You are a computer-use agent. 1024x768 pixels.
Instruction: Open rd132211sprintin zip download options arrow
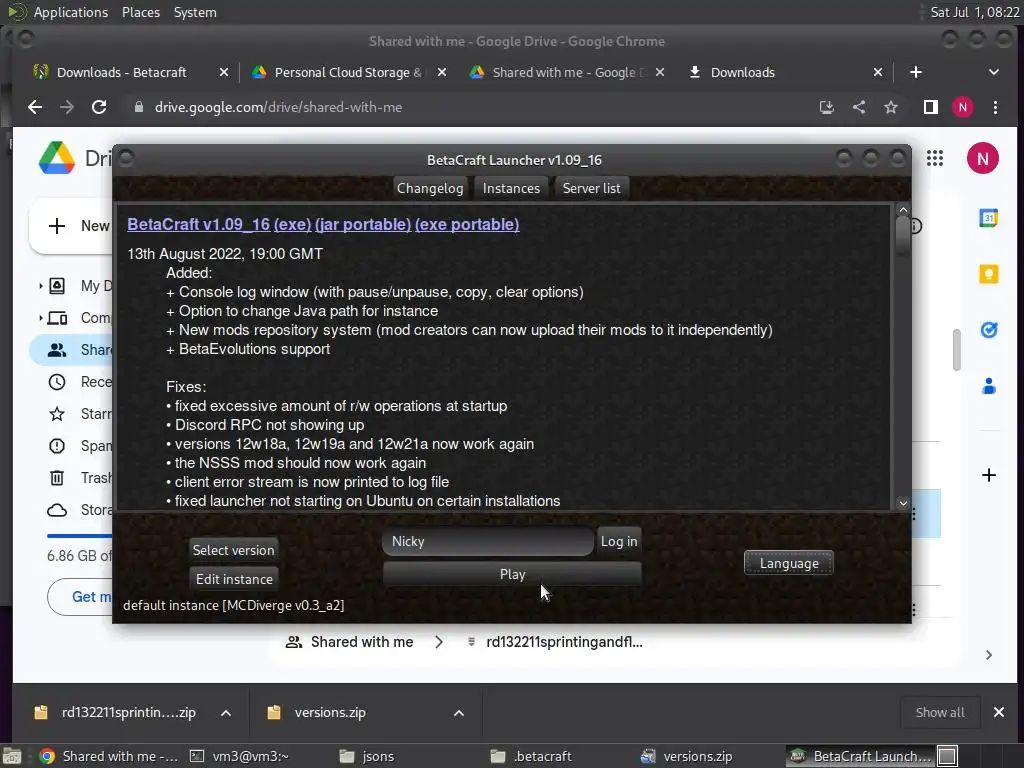pyautogui.click(x=226, y=712)
